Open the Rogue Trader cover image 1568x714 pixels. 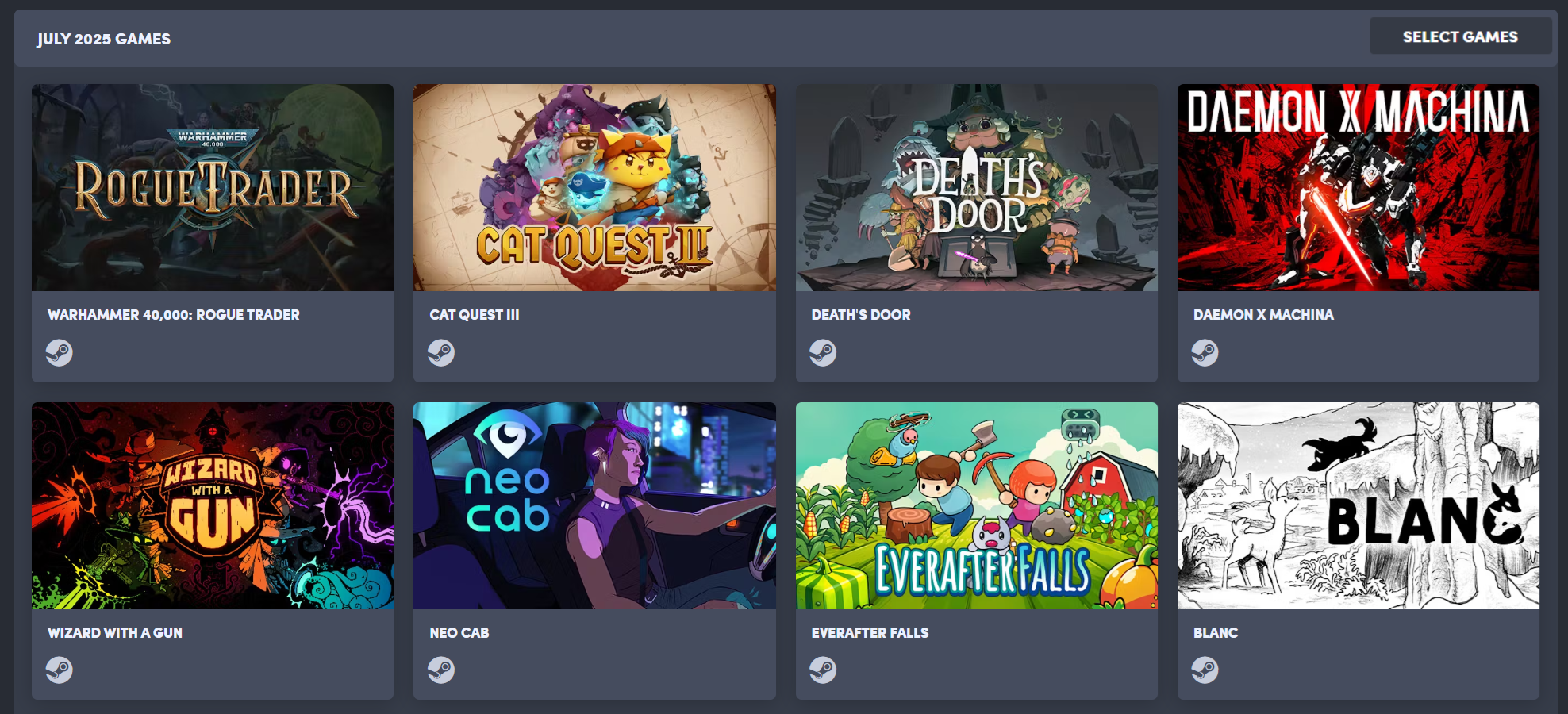(213, 187)
